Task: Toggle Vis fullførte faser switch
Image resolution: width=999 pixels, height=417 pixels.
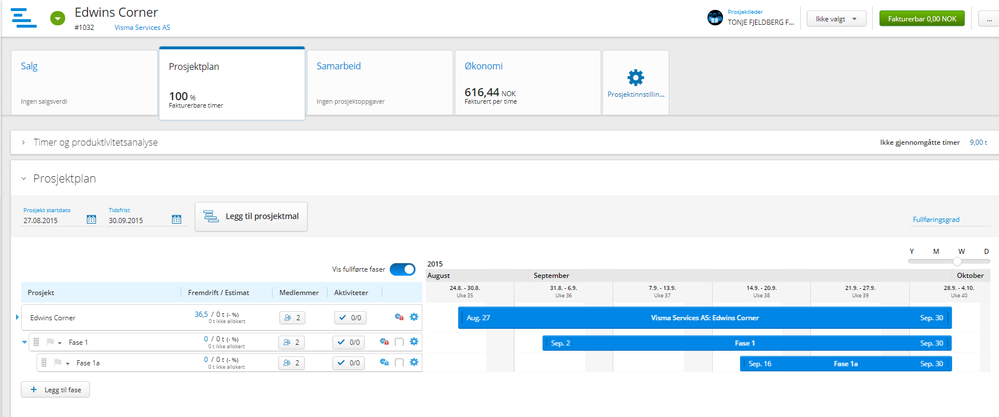Action: pos(402,269)
